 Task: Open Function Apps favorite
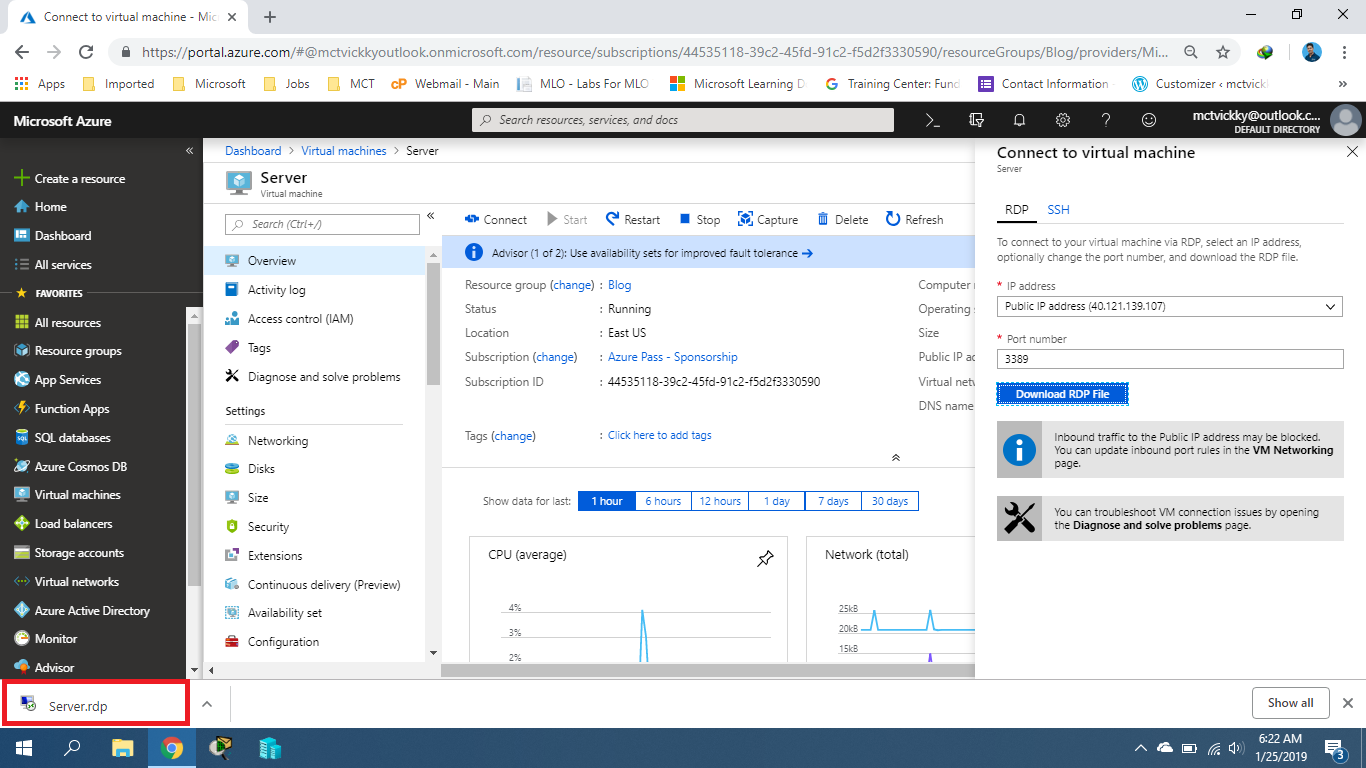(x=62, y=409)
